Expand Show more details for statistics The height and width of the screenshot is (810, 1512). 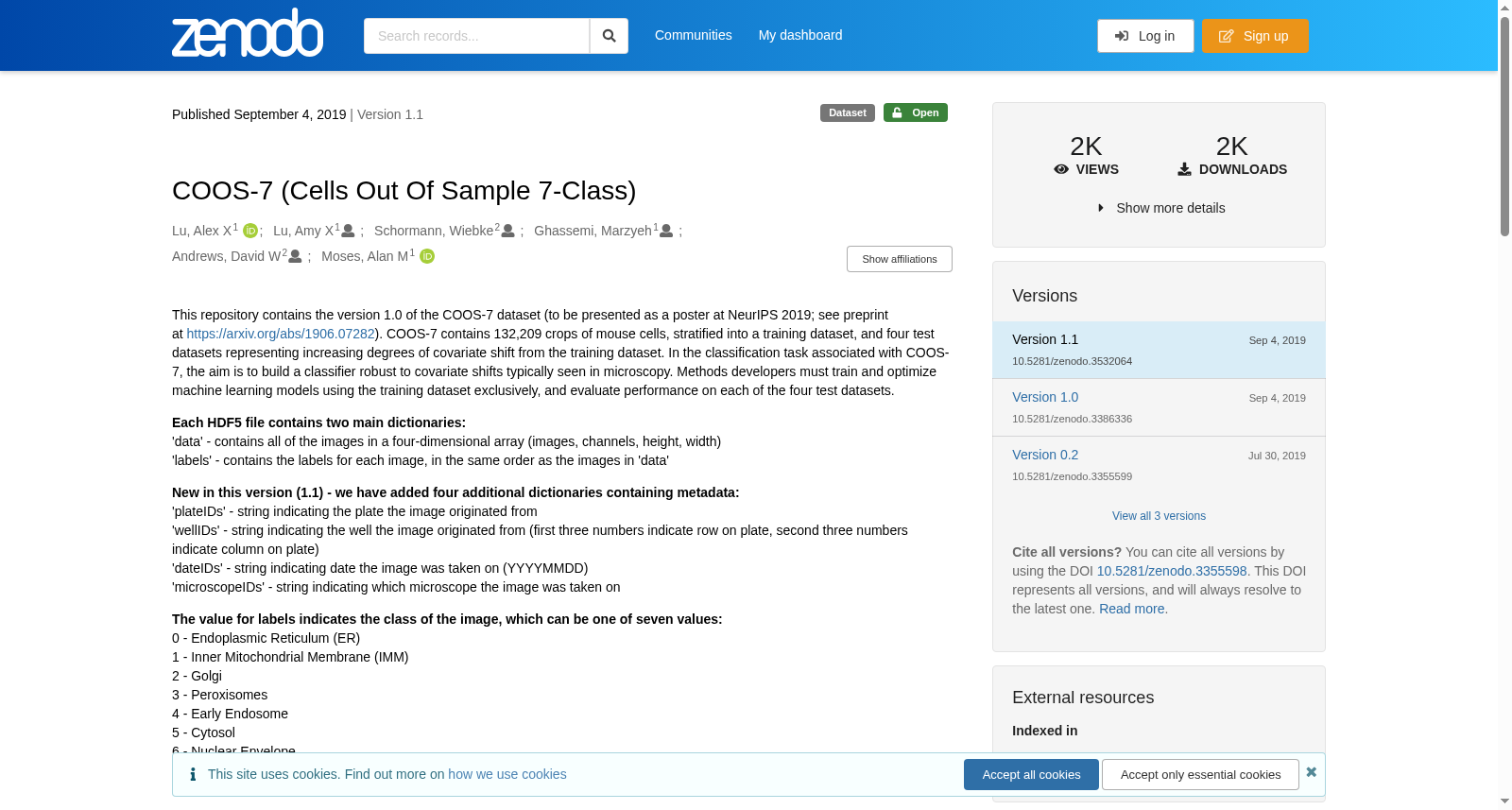point(1160,208)
